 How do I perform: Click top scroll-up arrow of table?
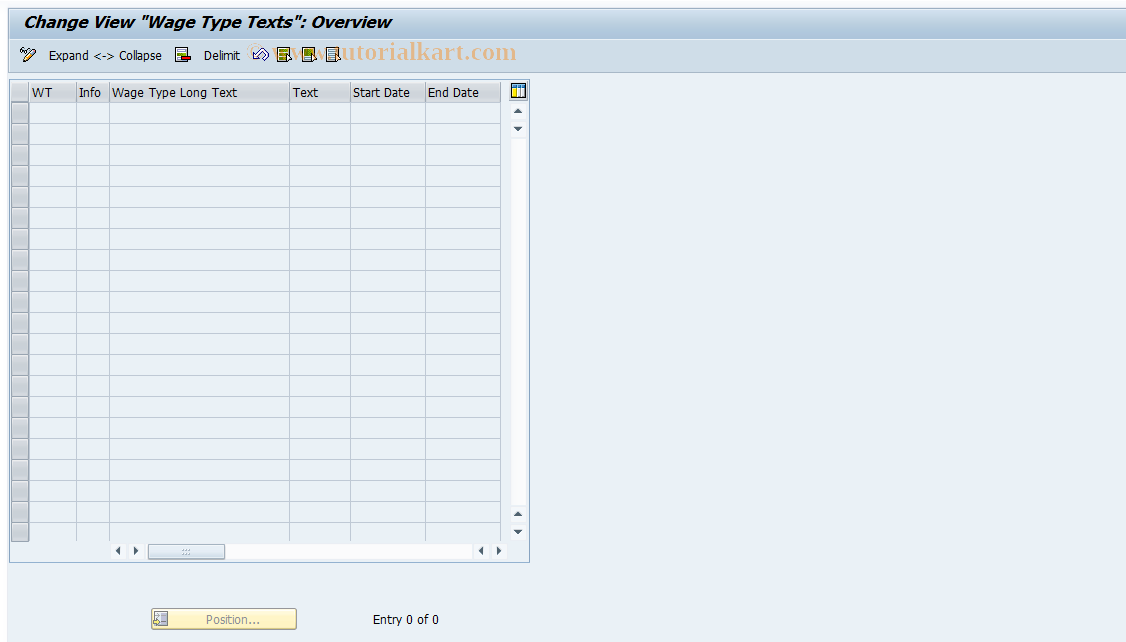(x=518, y=111)
